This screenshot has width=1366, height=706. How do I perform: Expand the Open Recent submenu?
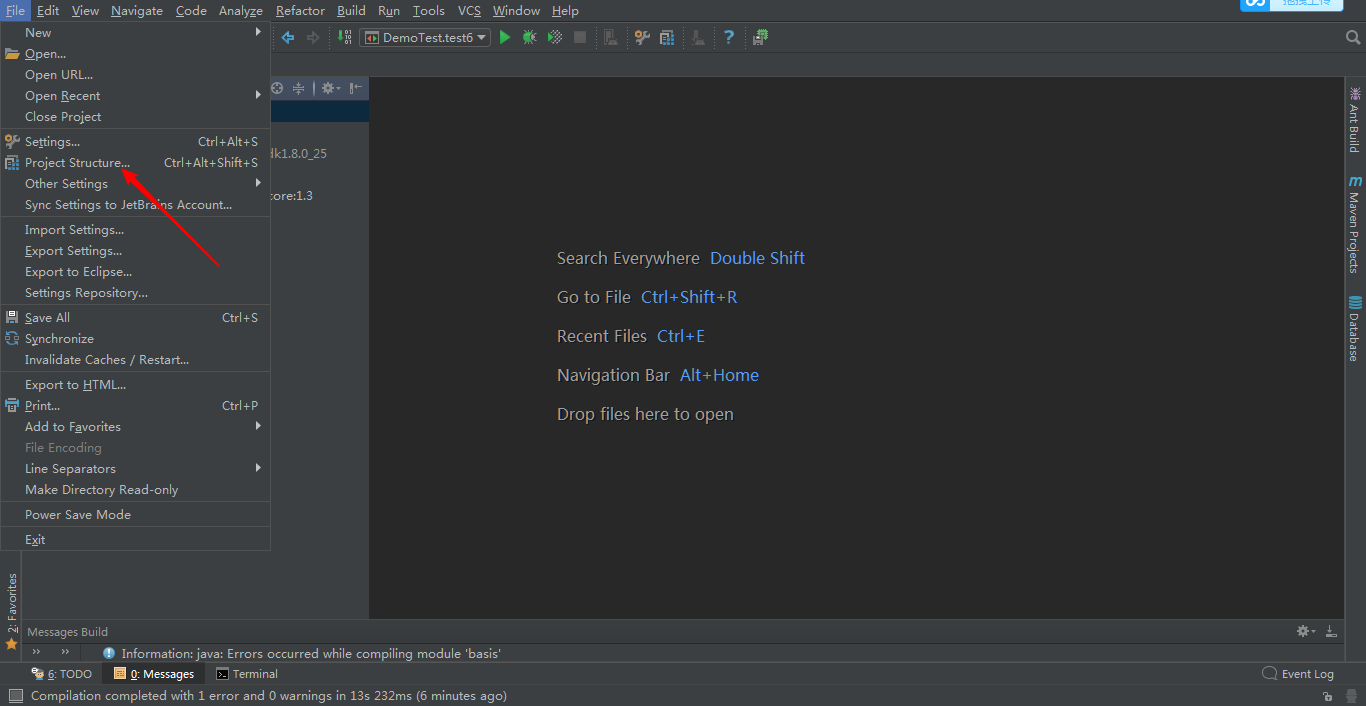click(x=135, y=95)
